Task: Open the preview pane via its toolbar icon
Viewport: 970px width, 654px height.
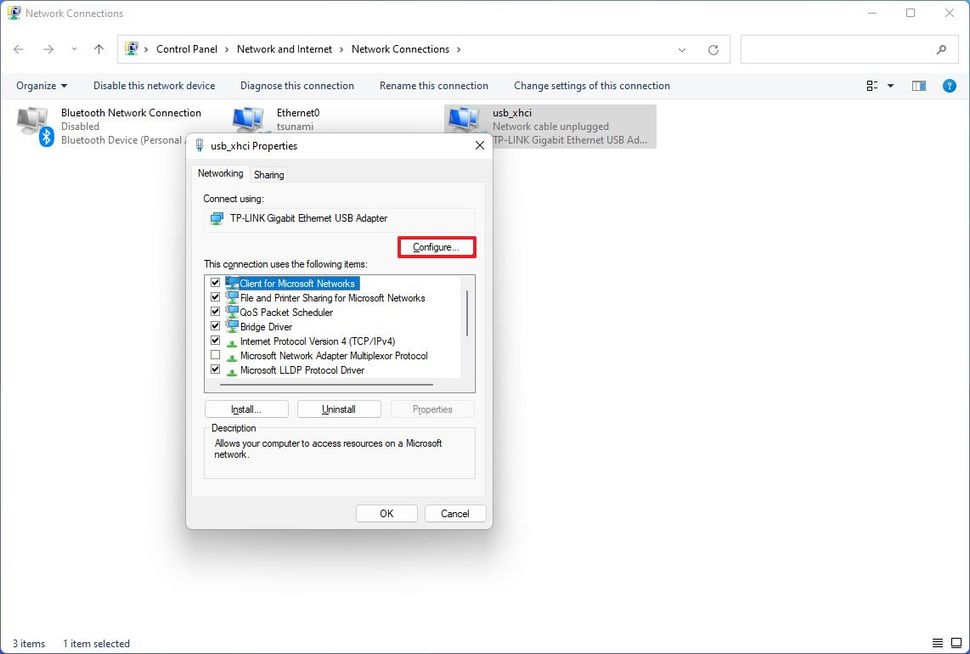Action: 918,86
